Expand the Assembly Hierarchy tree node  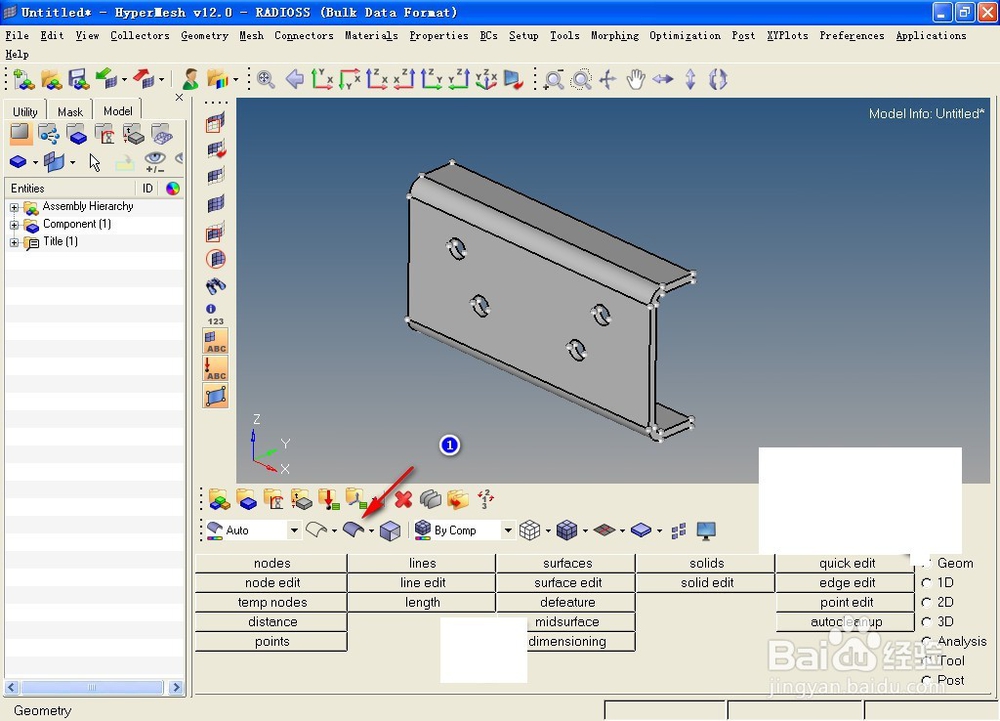click(x=14, y=207)
